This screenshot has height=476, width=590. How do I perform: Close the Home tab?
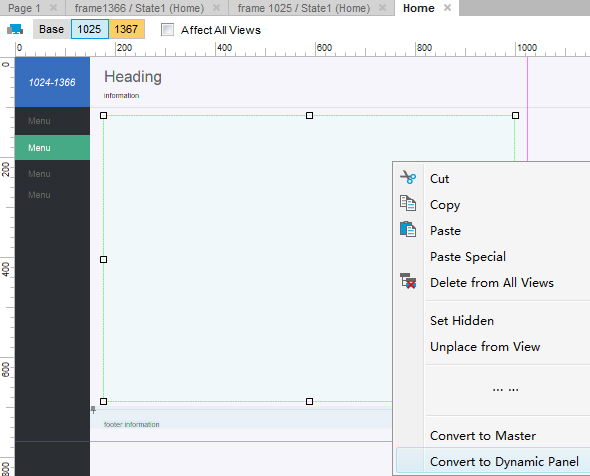(x=447, y=8)
